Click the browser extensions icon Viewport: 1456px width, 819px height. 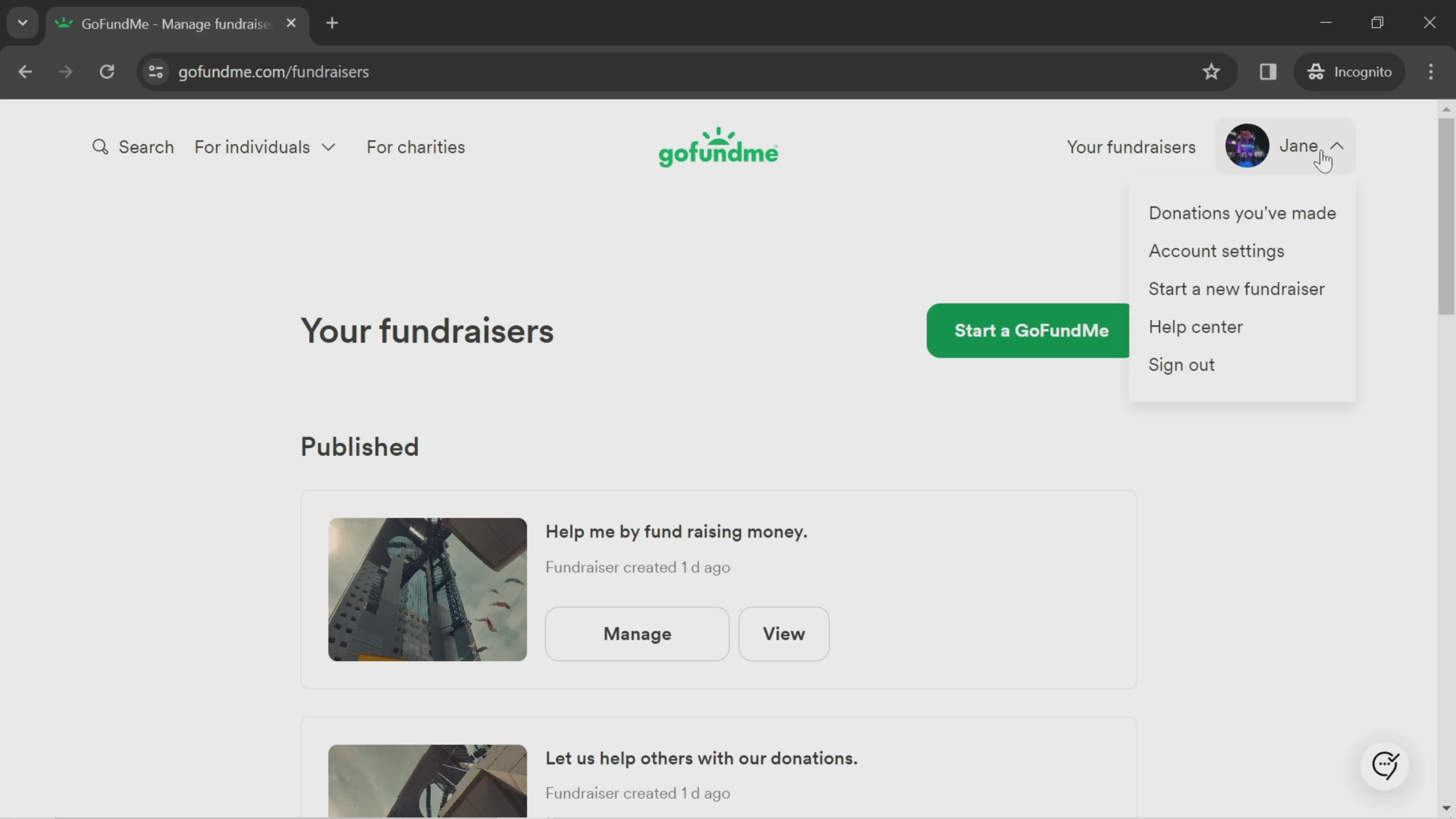[1267, 71]
